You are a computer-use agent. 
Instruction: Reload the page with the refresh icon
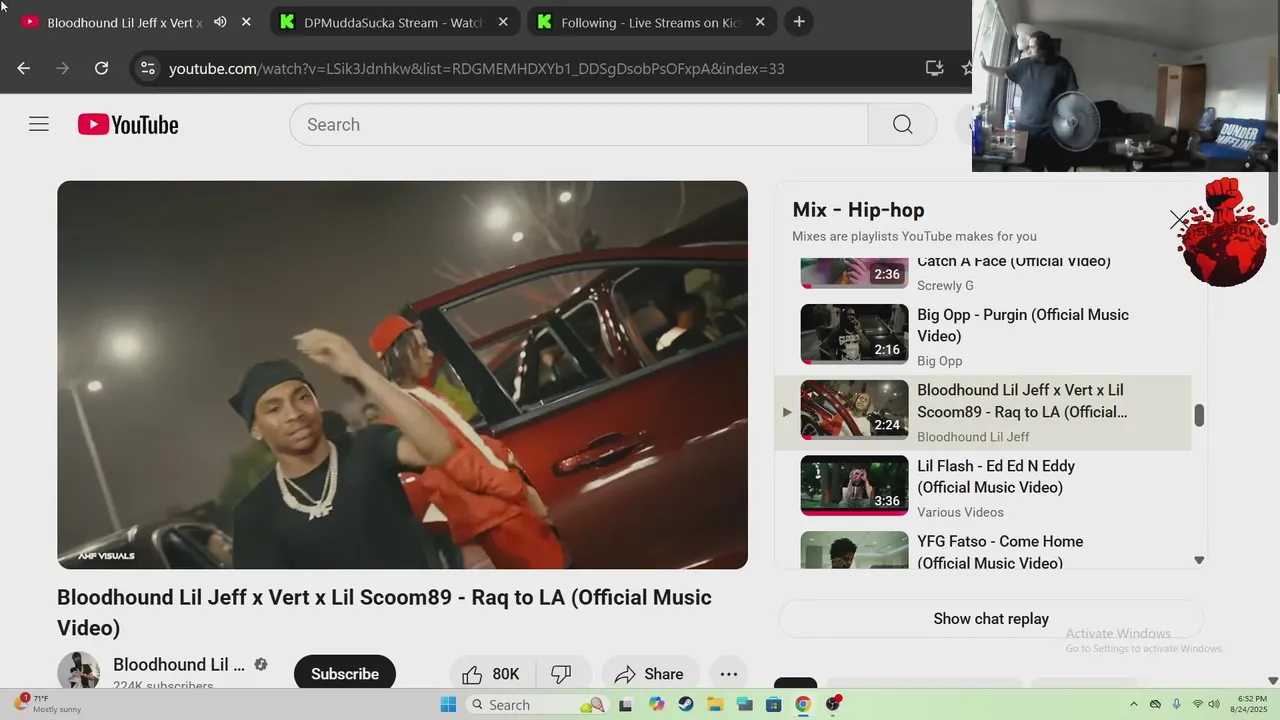coord(101,68)
